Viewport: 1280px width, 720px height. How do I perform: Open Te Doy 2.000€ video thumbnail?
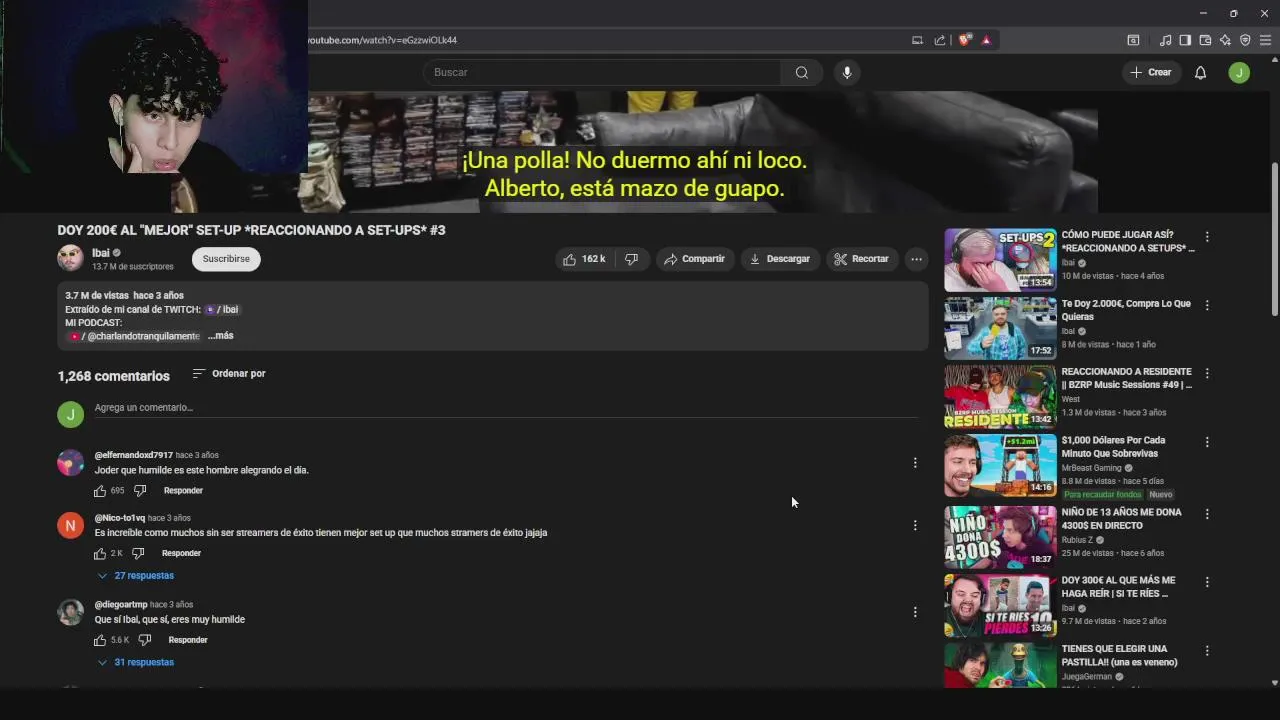pyautogui.click(x=1000, y=328)
